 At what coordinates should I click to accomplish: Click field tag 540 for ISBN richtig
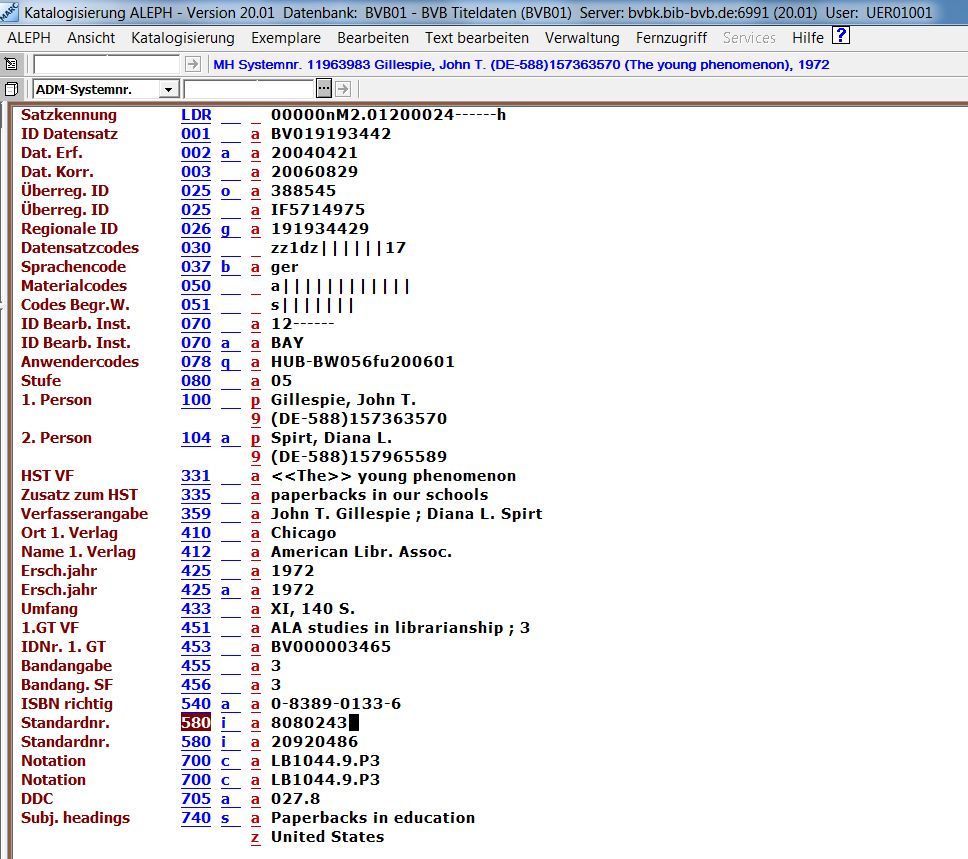click(x=196, y=704)
